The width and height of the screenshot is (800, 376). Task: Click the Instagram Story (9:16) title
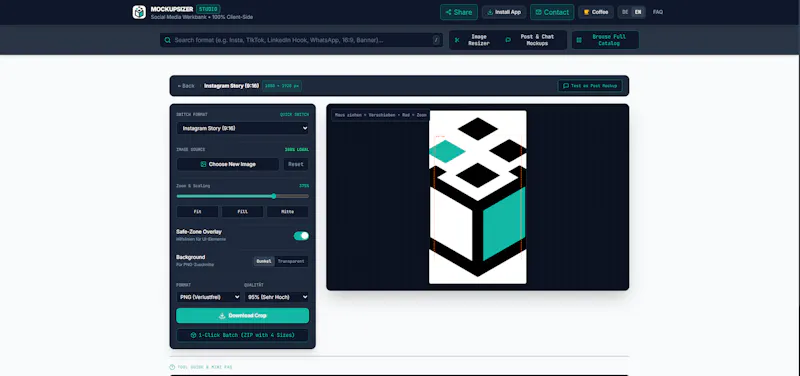[x=232, y=86]
